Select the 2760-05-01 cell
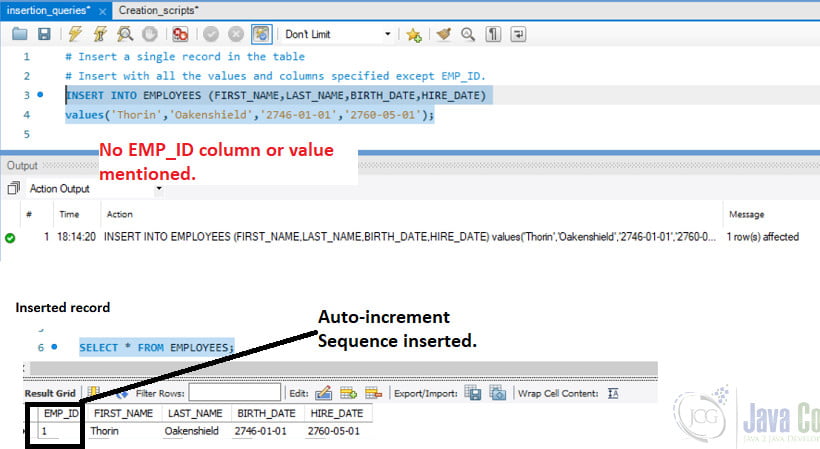 [x=338, y=431]
